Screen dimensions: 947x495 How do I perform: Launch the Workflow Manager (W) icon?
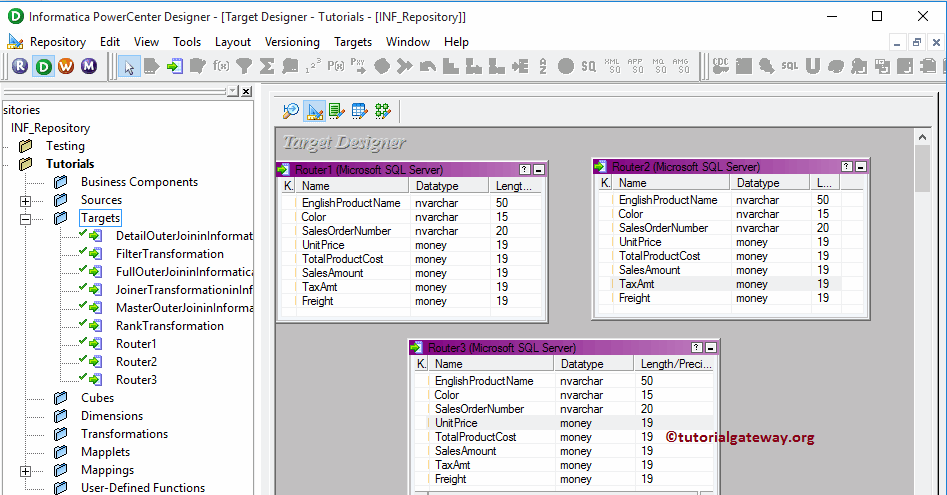click(x=66, y=66)
